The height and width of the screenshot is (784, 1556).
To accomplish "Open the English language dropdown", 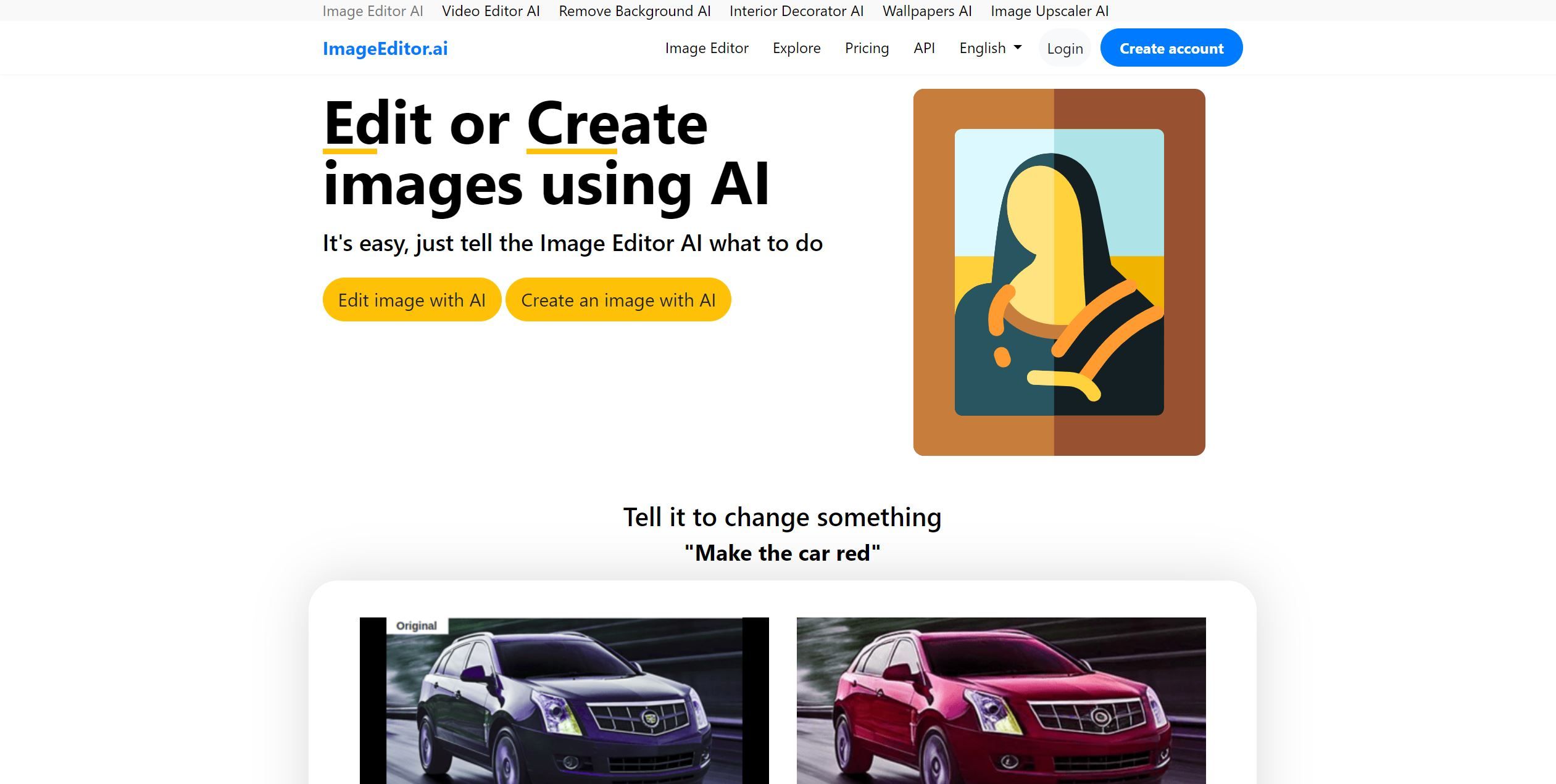I will click(x=983, y=47).
